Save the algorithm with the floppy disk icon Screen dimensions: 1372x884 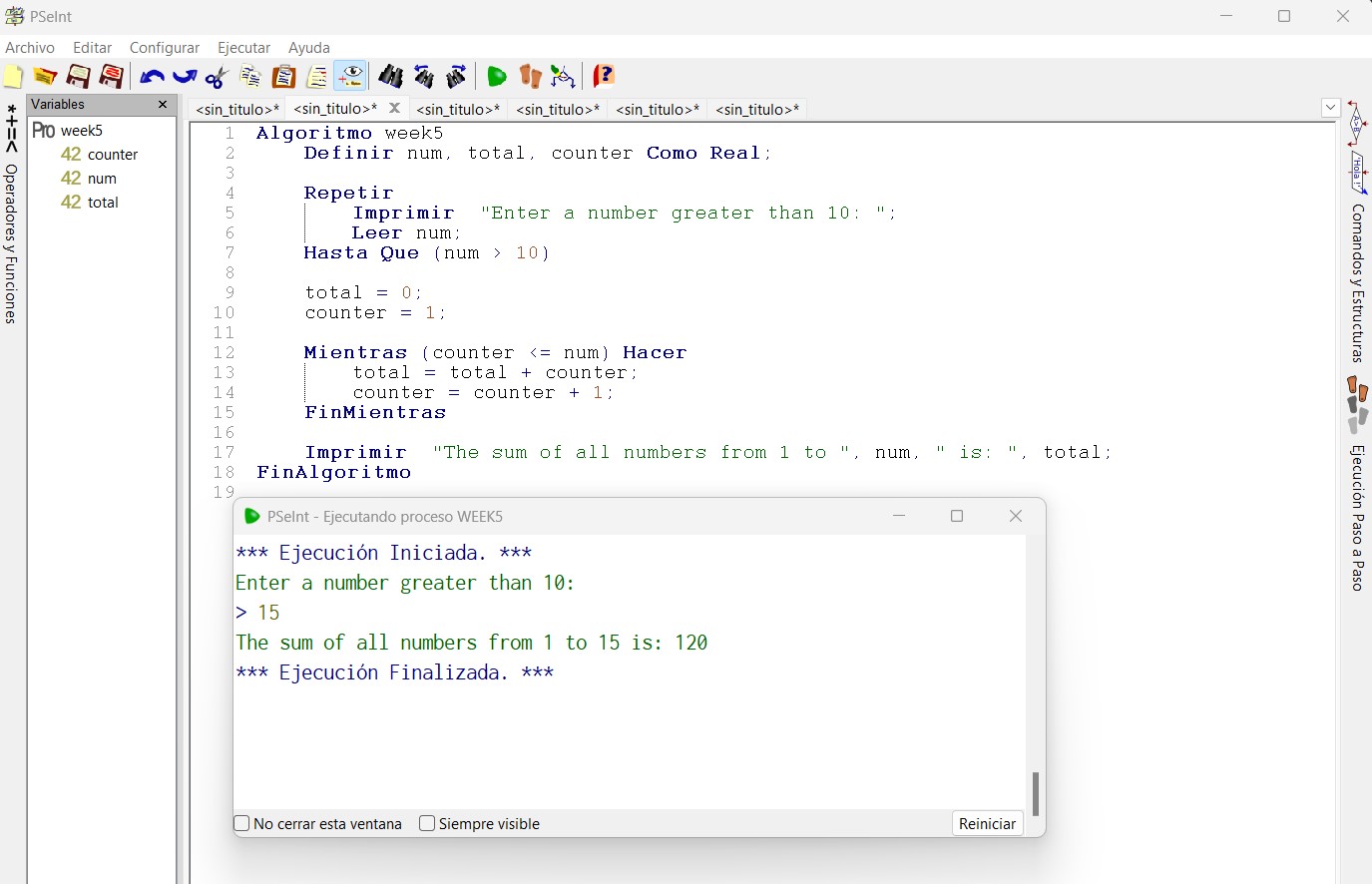click(x=78, y=77)
